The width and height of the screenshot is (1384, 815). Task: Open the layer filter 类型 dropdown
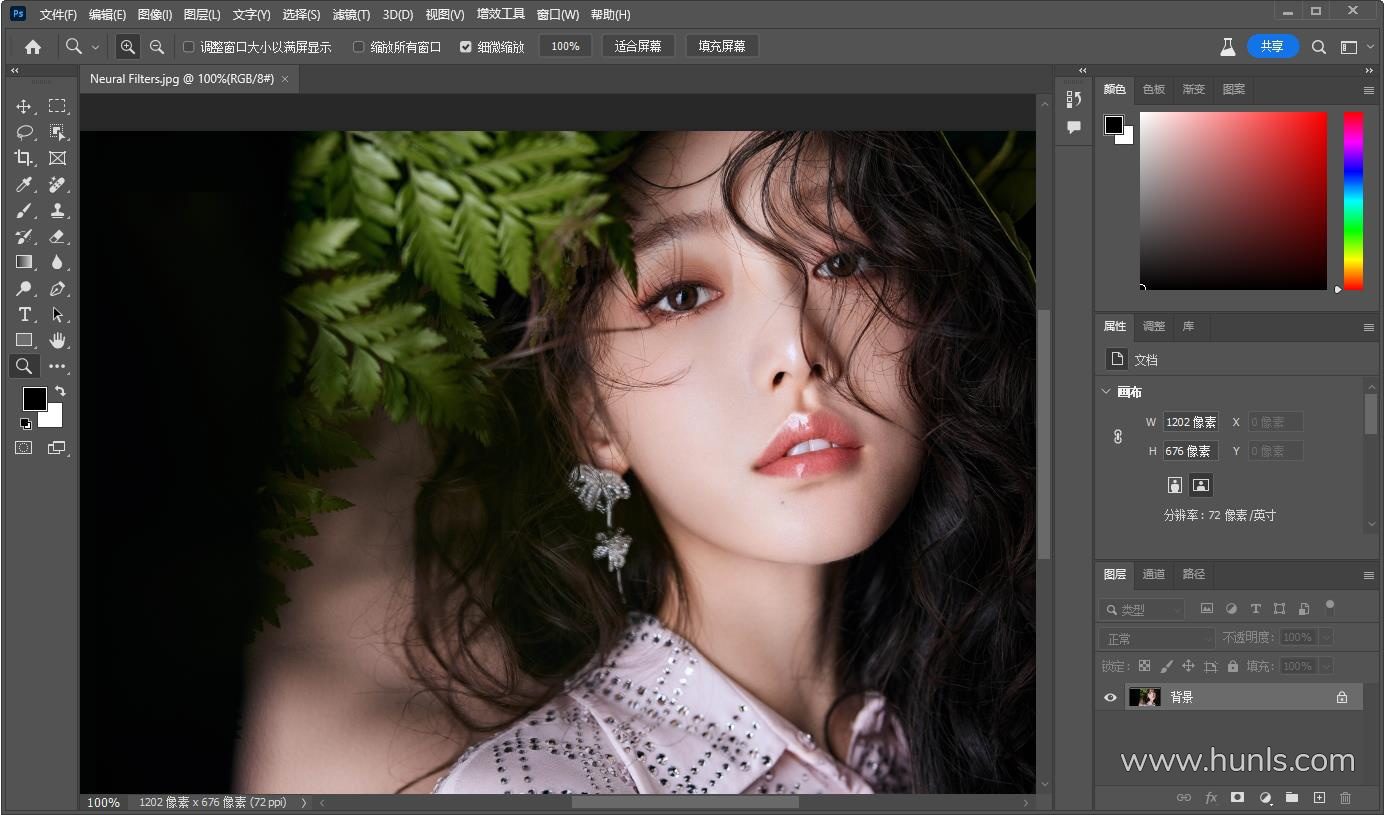pyautogui.click(x=1141, y=609)
